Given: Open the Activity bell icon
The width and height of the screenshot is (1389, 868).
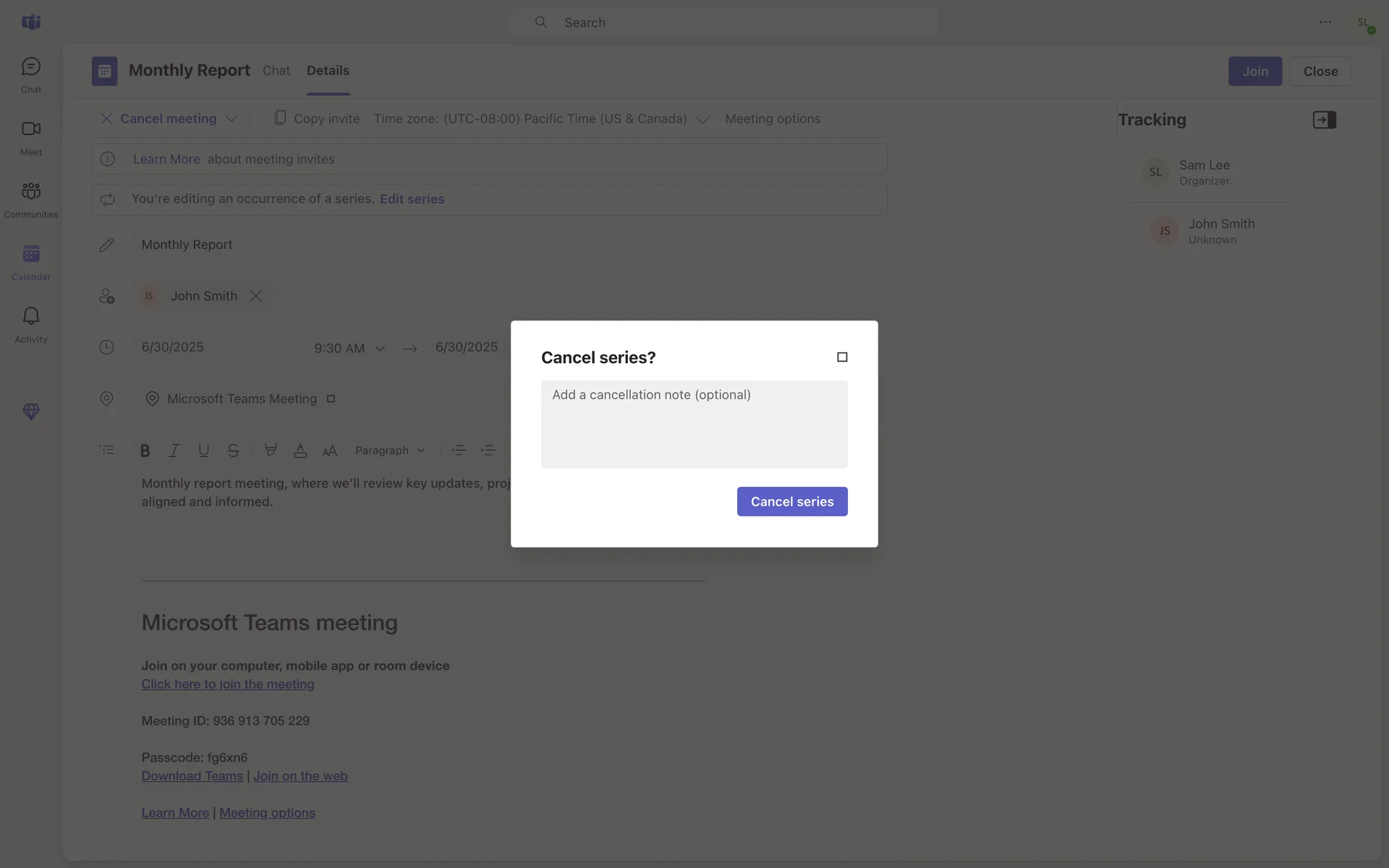Looking at the screenshot, I should [30, 324].
